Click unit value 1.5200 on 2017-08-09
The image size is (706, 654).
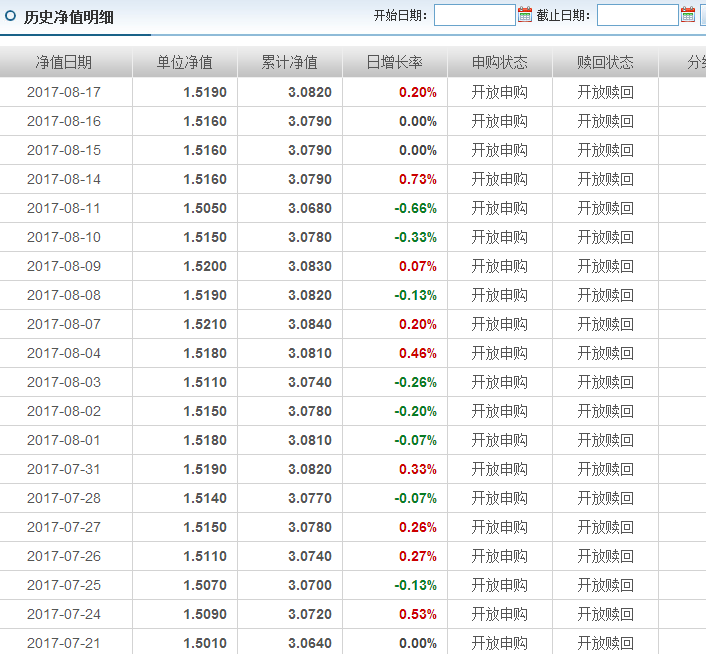pyautogui.click(x=205, y=266)
